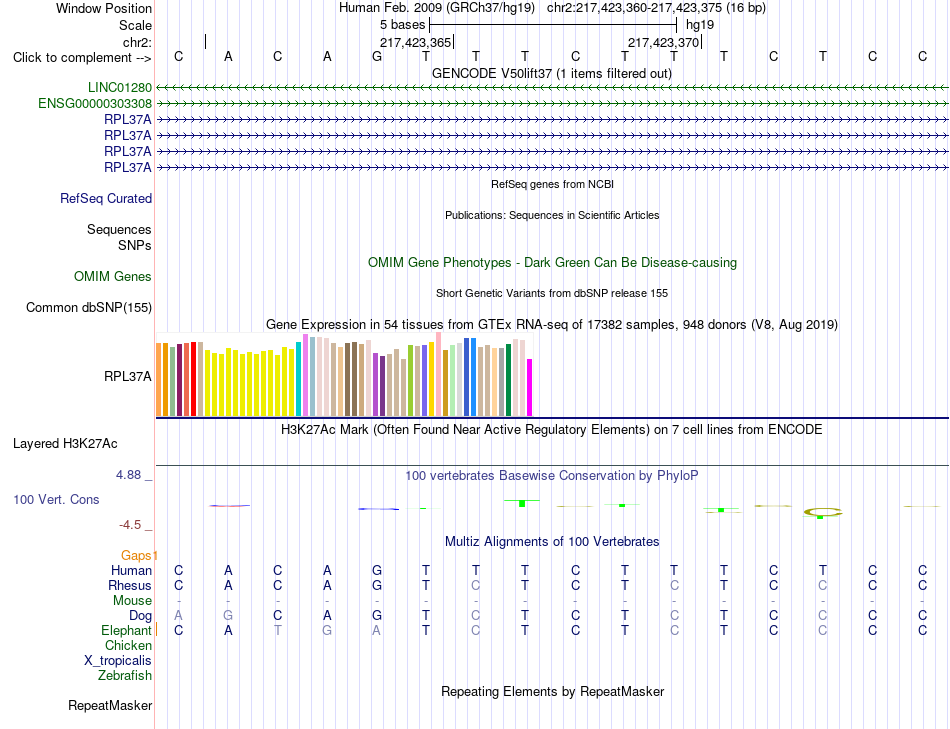Click the GTEx Gene Expression track title
Screen dimensions: 950x729
pos(552,325)
